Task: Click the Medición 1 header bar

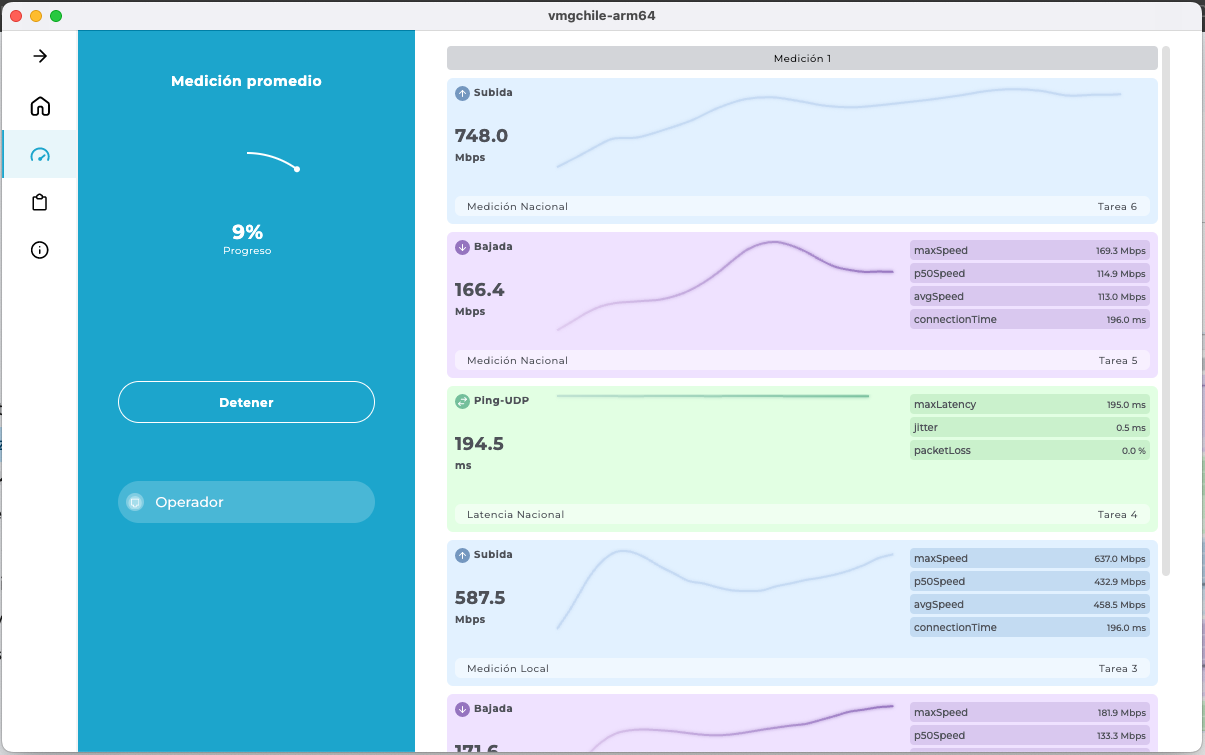Action: (802, 58)
